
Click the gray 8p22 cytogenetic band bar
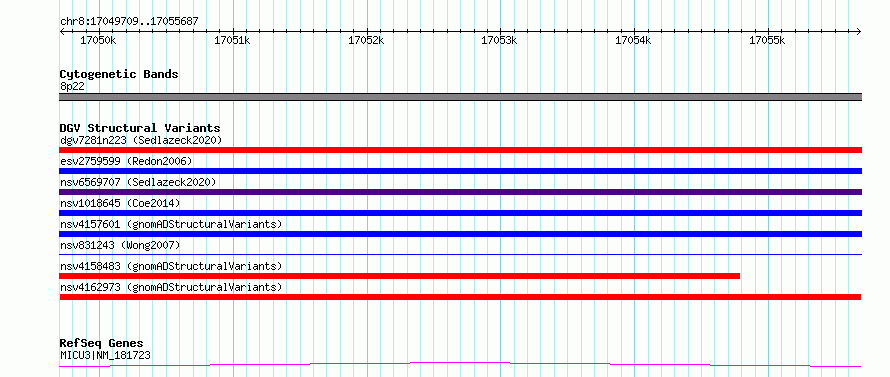pyautogui.click(x=460, y=97)
